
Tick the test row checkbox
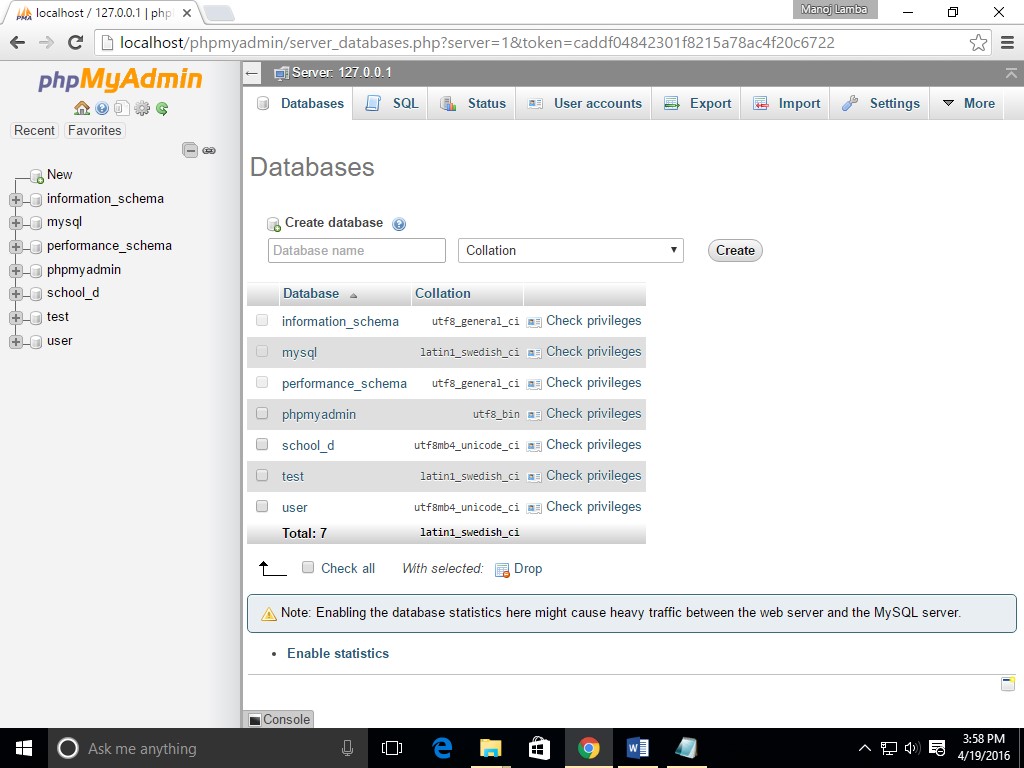(262, 475)
